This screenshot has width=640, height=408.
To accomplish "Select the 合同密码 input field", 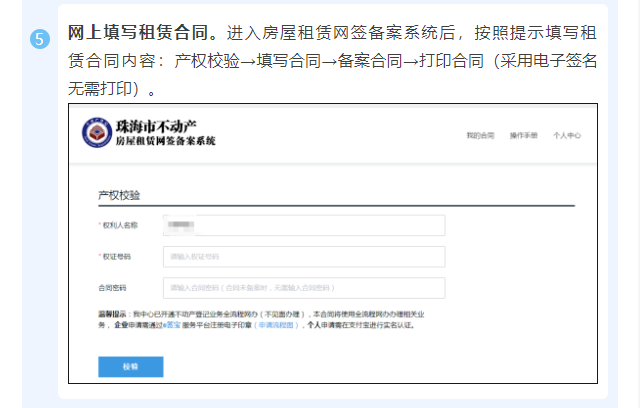I will point(303,288).
